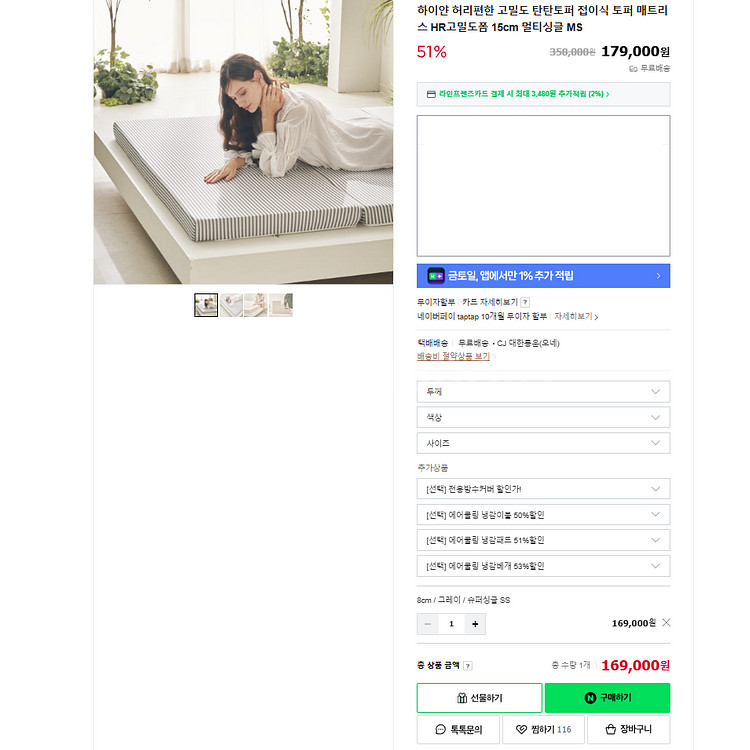Add to wishlist with 찜하기 heart button
Screen dimensions: 750x750
tap(543, 729)
